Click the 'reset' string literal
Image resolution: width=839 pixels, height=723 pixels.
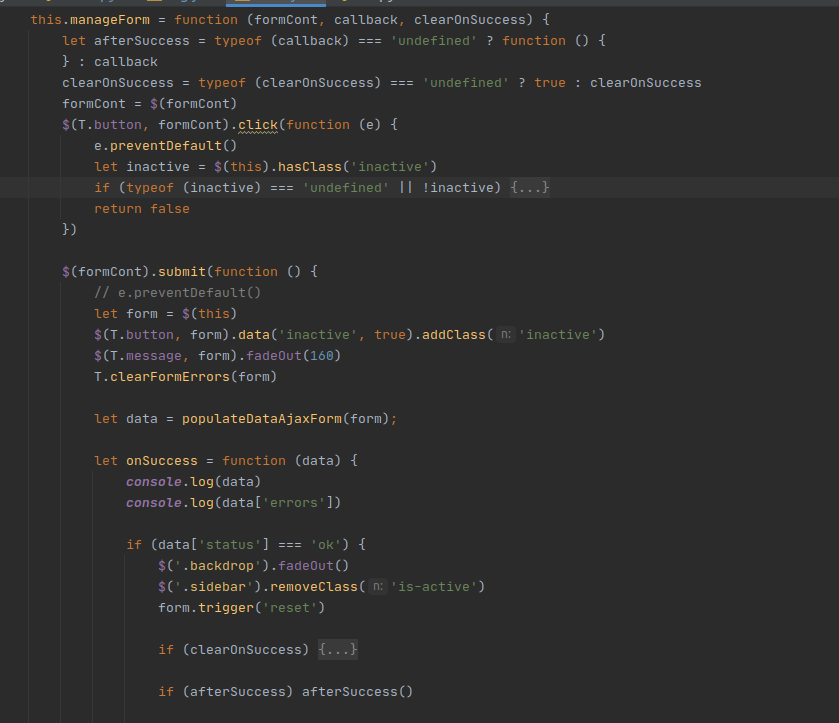coord(289,608)
